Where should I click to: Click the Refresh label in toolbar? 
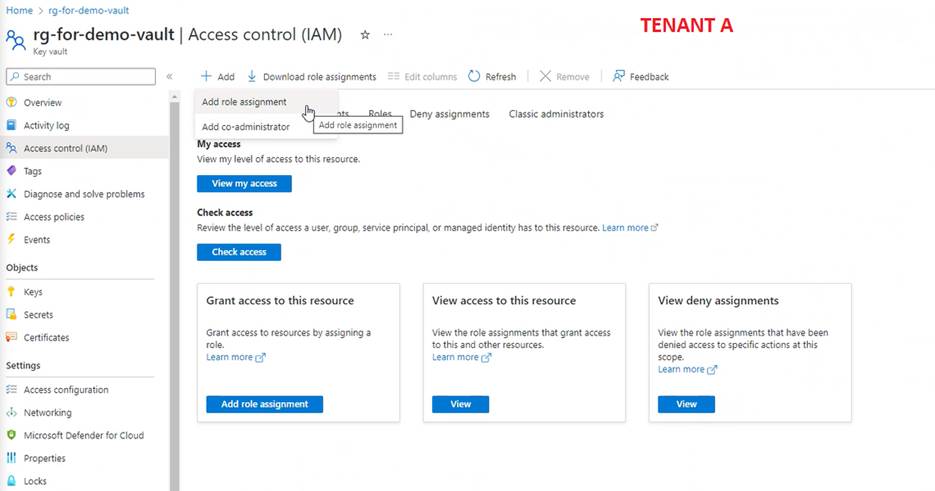point(500,76)
